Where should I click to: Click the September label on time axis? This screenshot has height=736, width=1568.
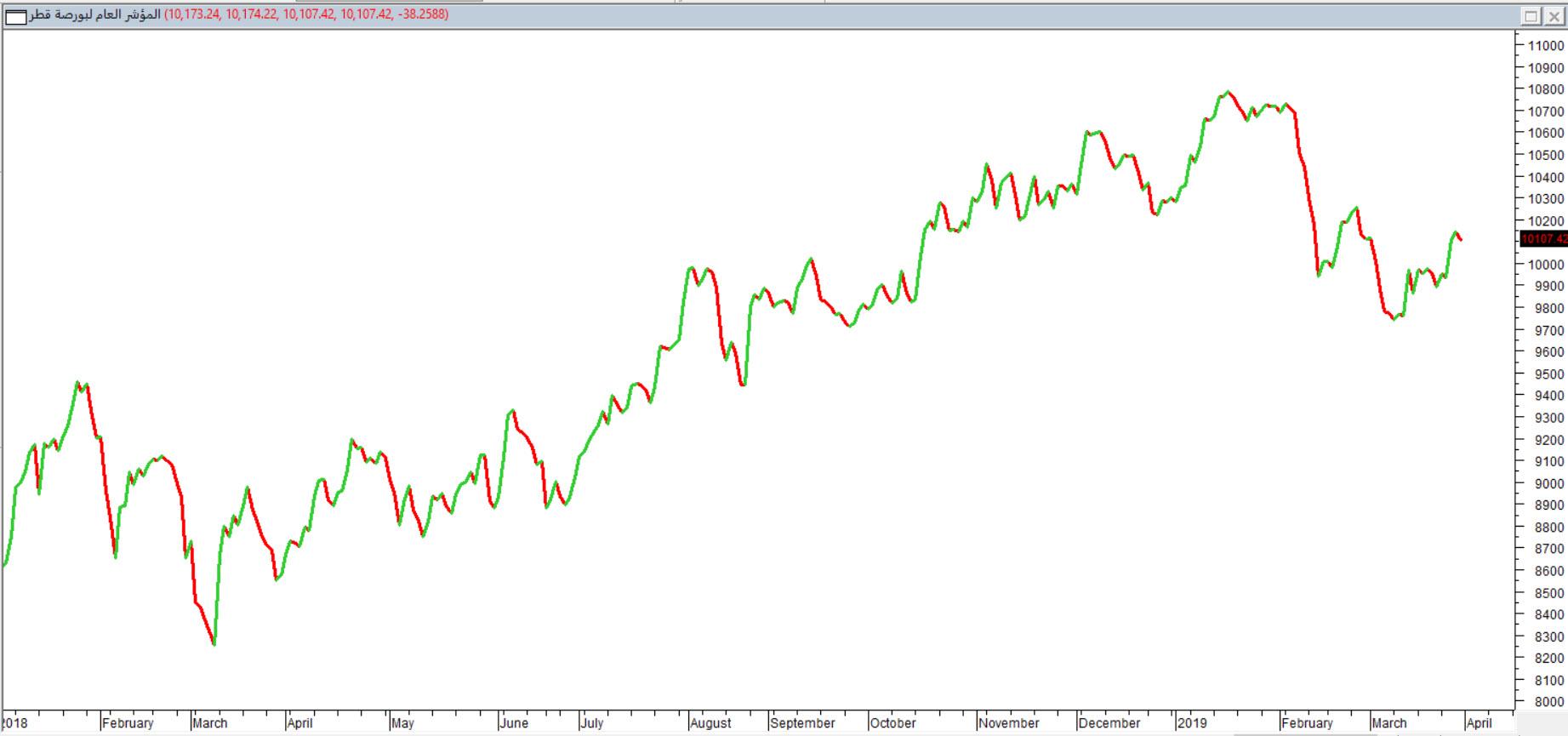[x=802, y=723]
